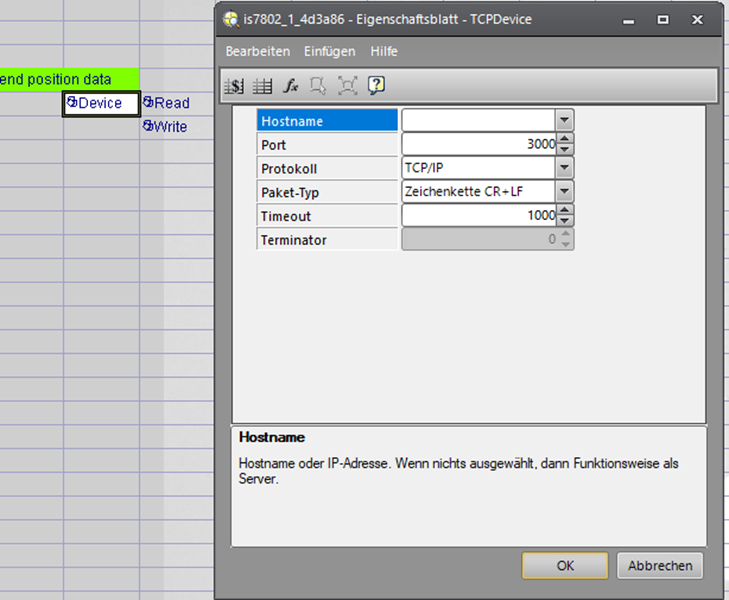Click the Abbrechen button

pyautogui.click(x=660, y=566)
